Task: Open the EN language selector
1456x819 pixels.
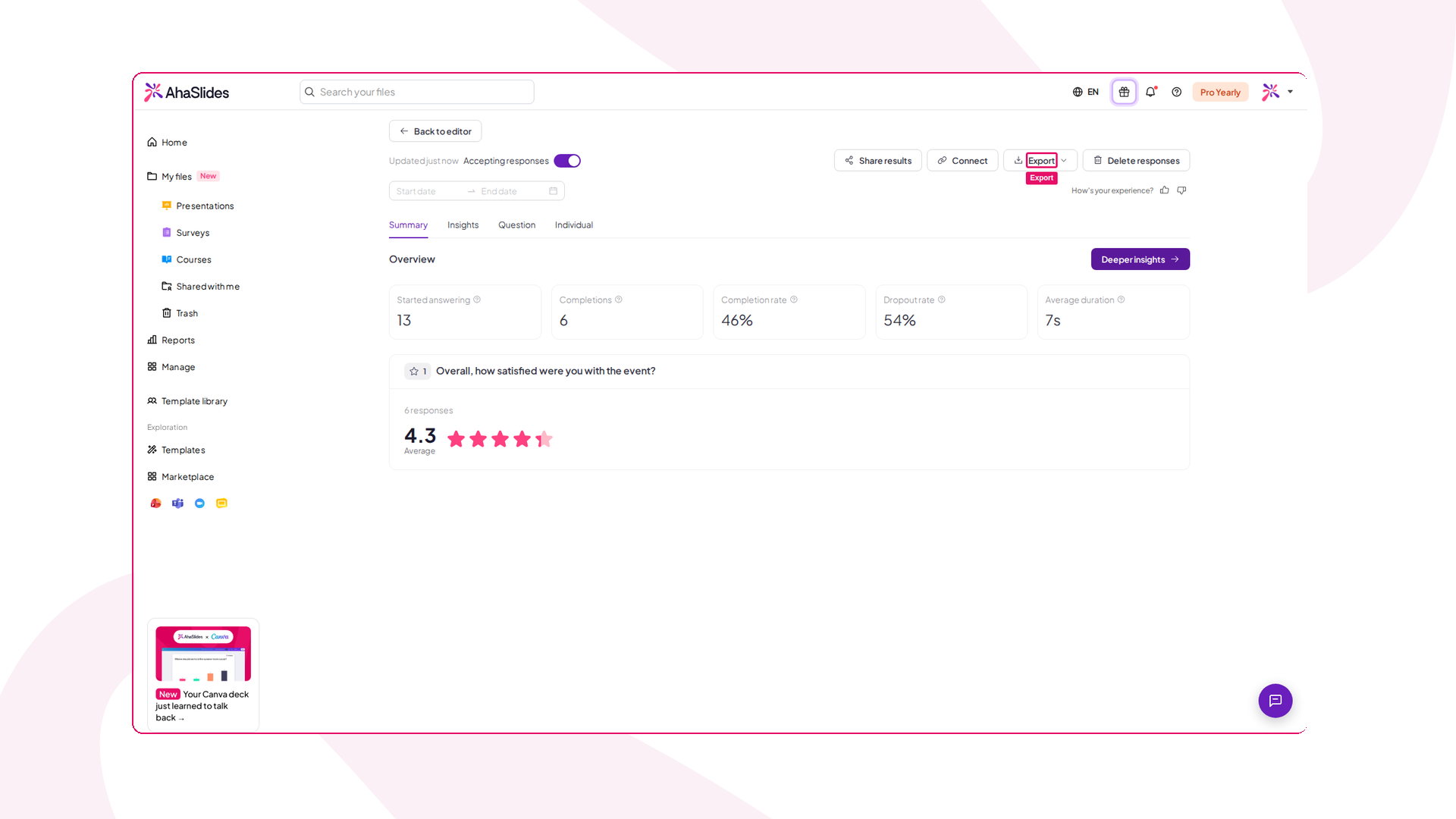Action: (1085, 92)
